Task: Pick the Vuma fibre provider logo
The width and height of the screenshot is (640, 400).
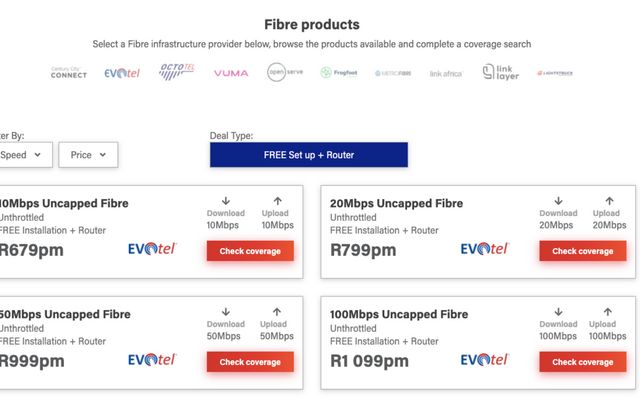Action: 231,73
